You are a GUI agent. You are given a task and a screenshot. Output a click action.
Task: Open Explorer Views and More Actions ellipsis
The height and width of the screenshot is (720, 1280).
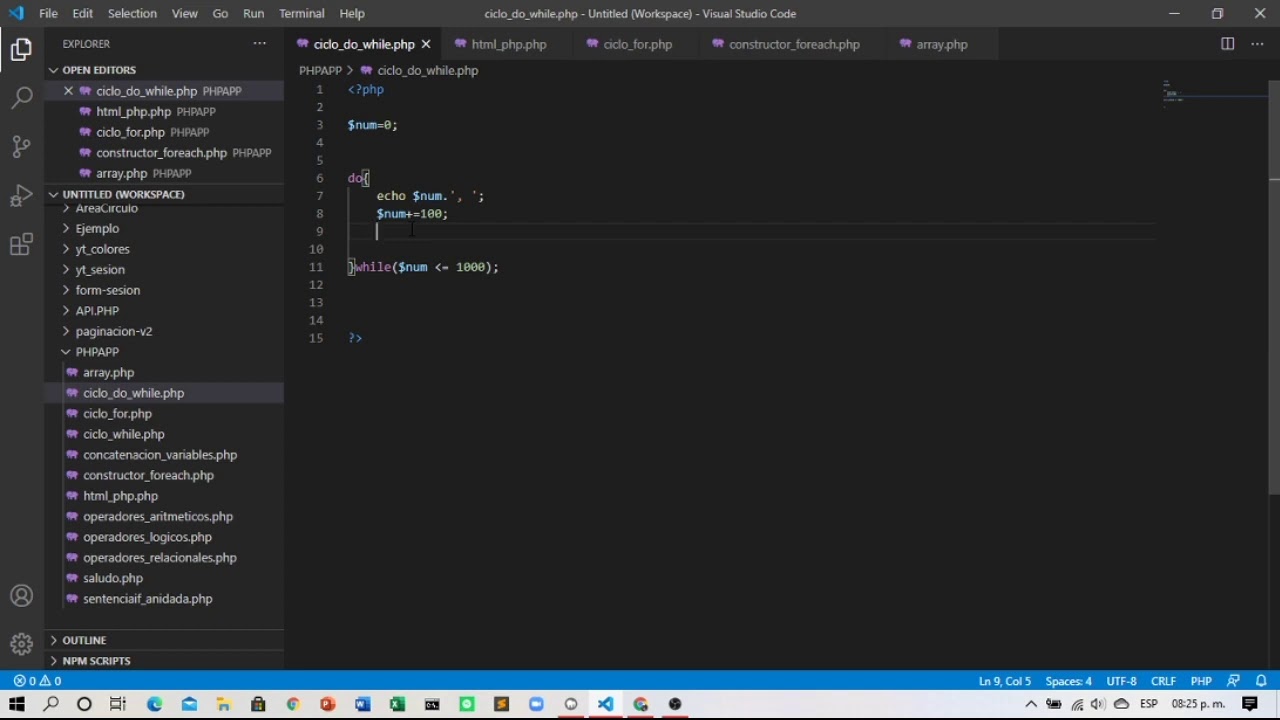click(x=260, y=44)
